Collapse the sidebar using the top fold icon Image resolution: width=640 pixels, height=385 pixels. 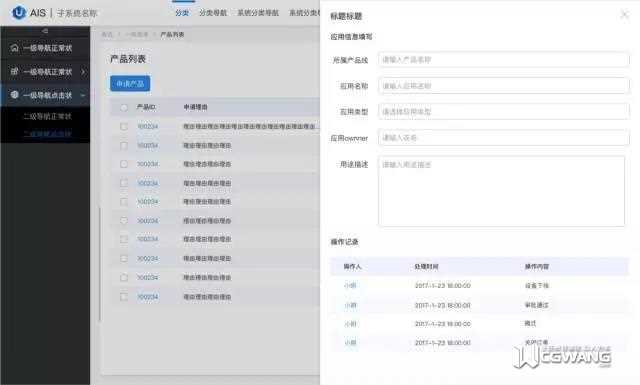pyautogui.click(x=45, y=31)
